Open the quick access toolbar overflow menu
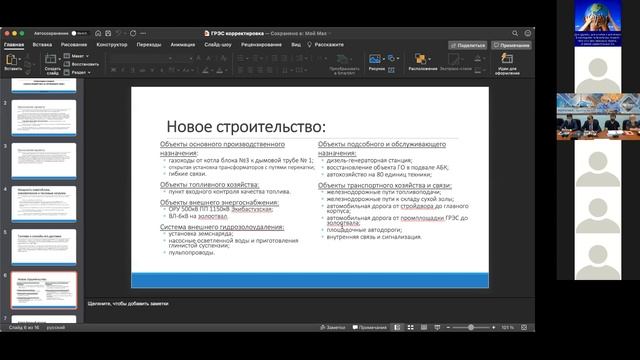This screenshot has width=640, height=360. tap(143, 33)
